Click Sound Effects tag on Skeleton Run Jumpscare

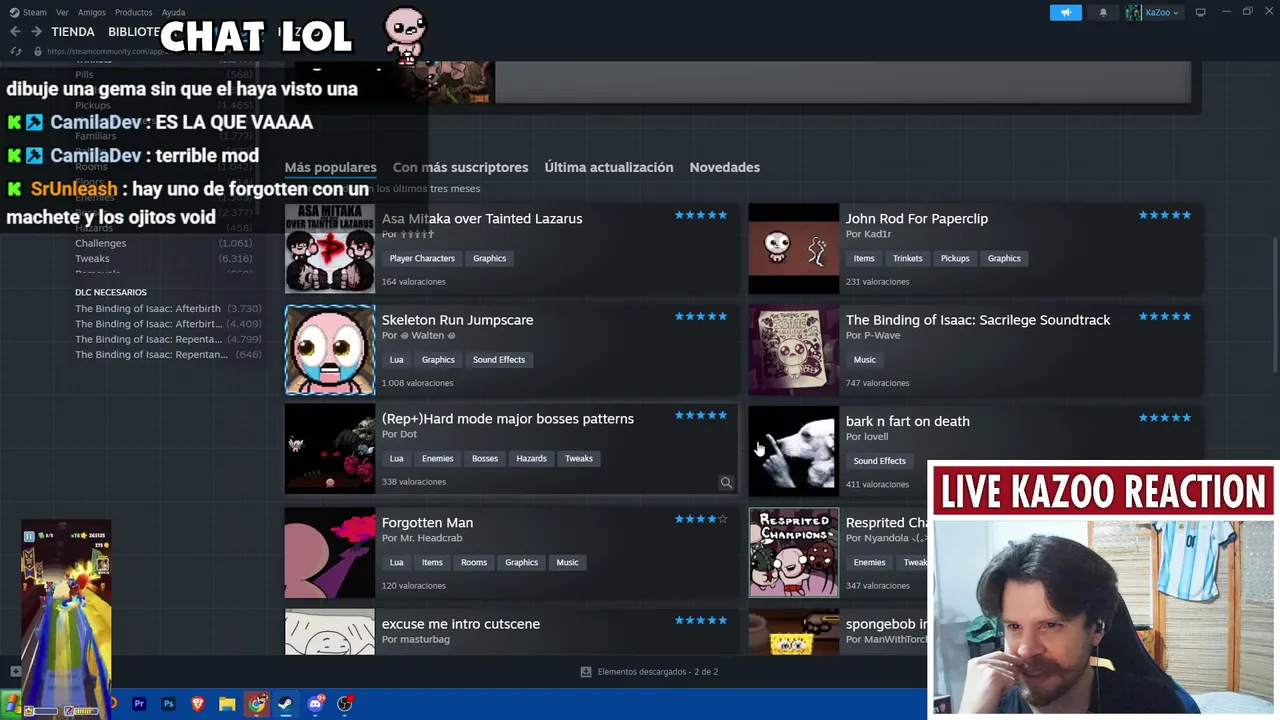click(x=499, y=360)
